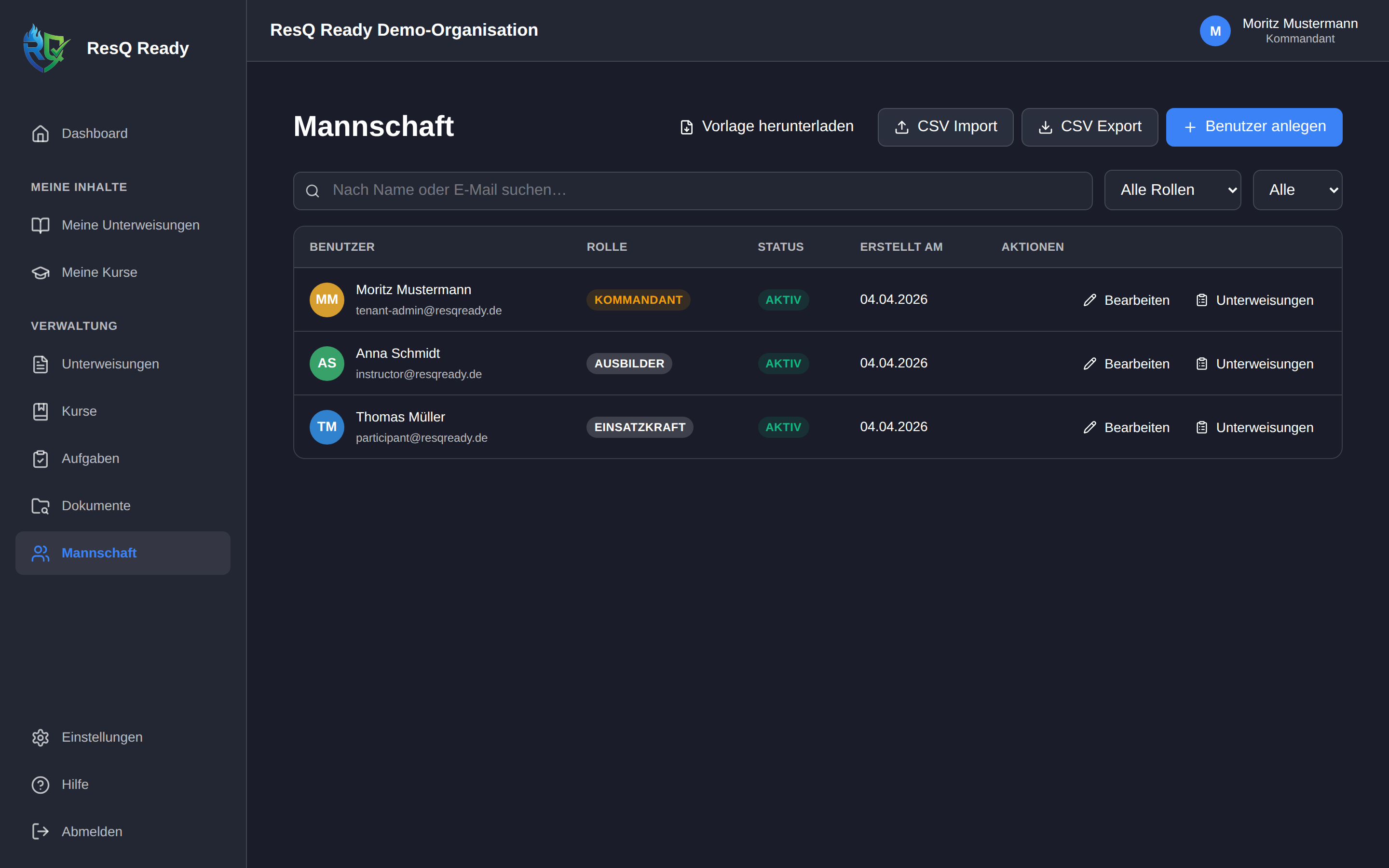The height and width of the screenshot is (868, 1389).
Task: Select the Mannschaft users icon
Action: pos(40,553)
